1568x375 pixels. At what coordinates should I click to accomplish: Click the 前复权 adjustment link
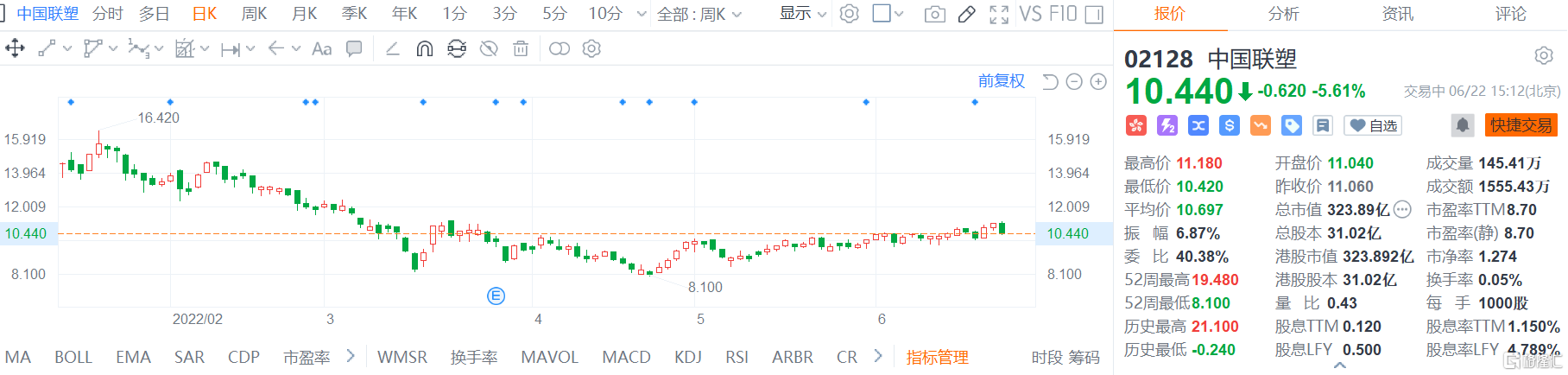tap(1002, 81)
